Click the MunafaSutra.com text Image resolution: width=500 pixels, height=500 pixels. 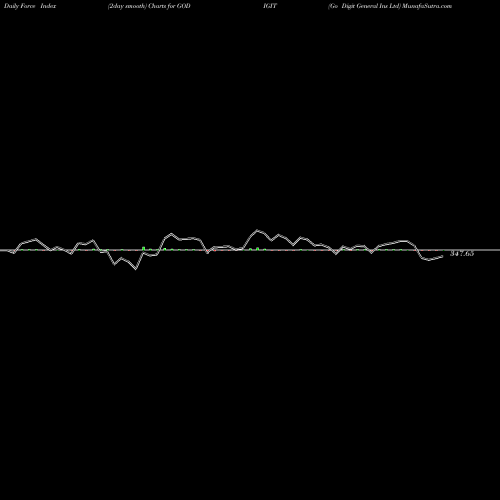427,6
